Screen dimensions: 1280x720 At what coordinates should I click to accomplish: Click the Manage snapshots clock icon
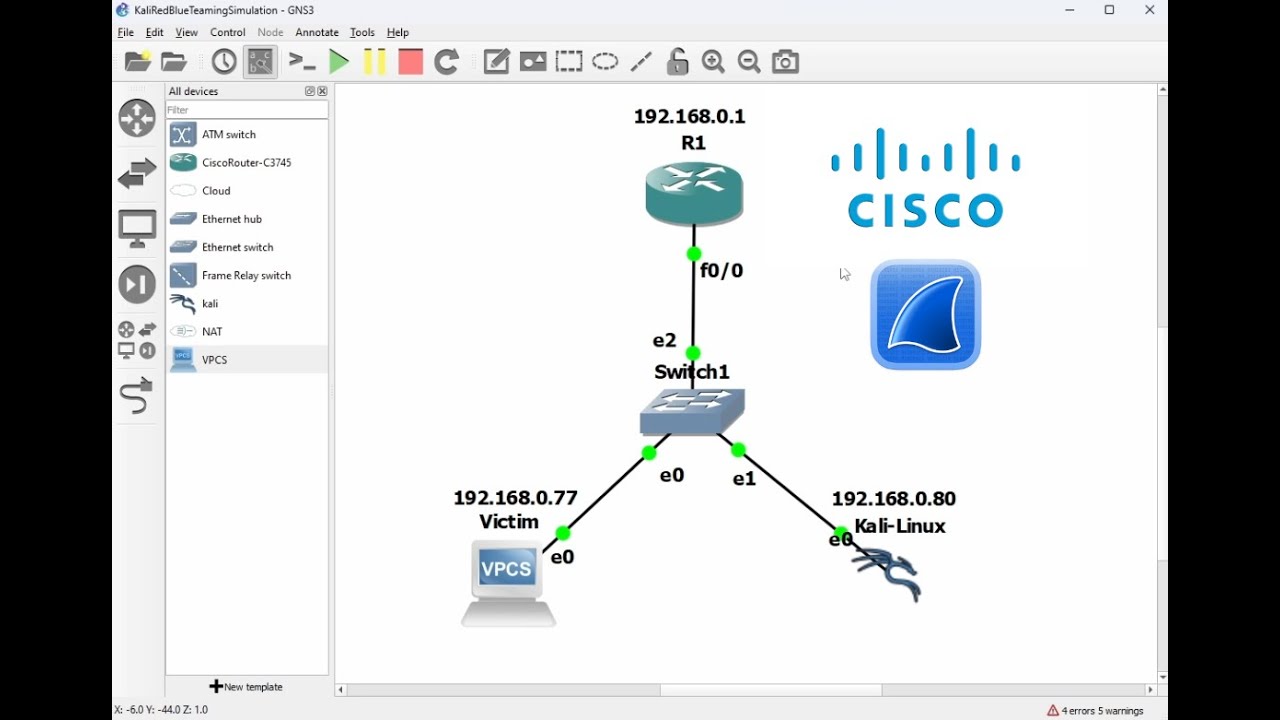point(224,62)
